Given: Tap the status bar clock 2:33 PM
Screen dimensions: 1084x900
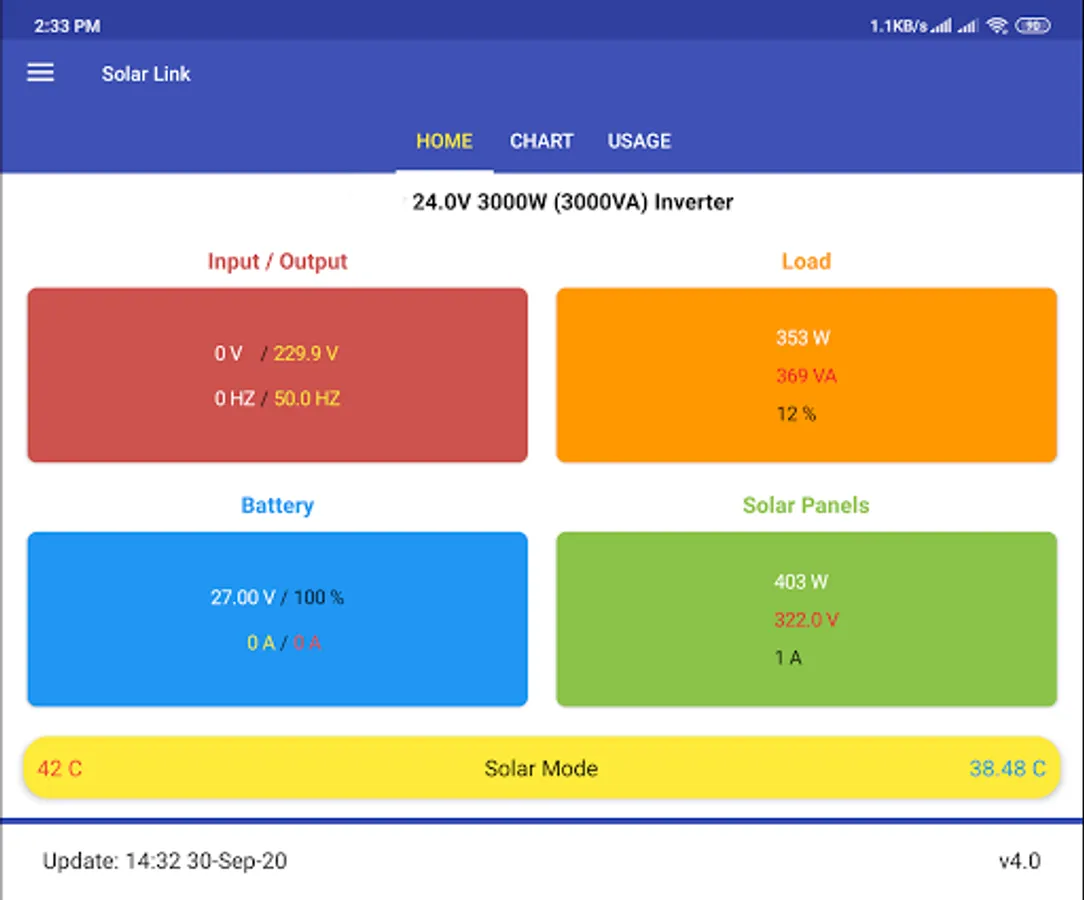Looking at the screenshot, I should tap(67, 26).
